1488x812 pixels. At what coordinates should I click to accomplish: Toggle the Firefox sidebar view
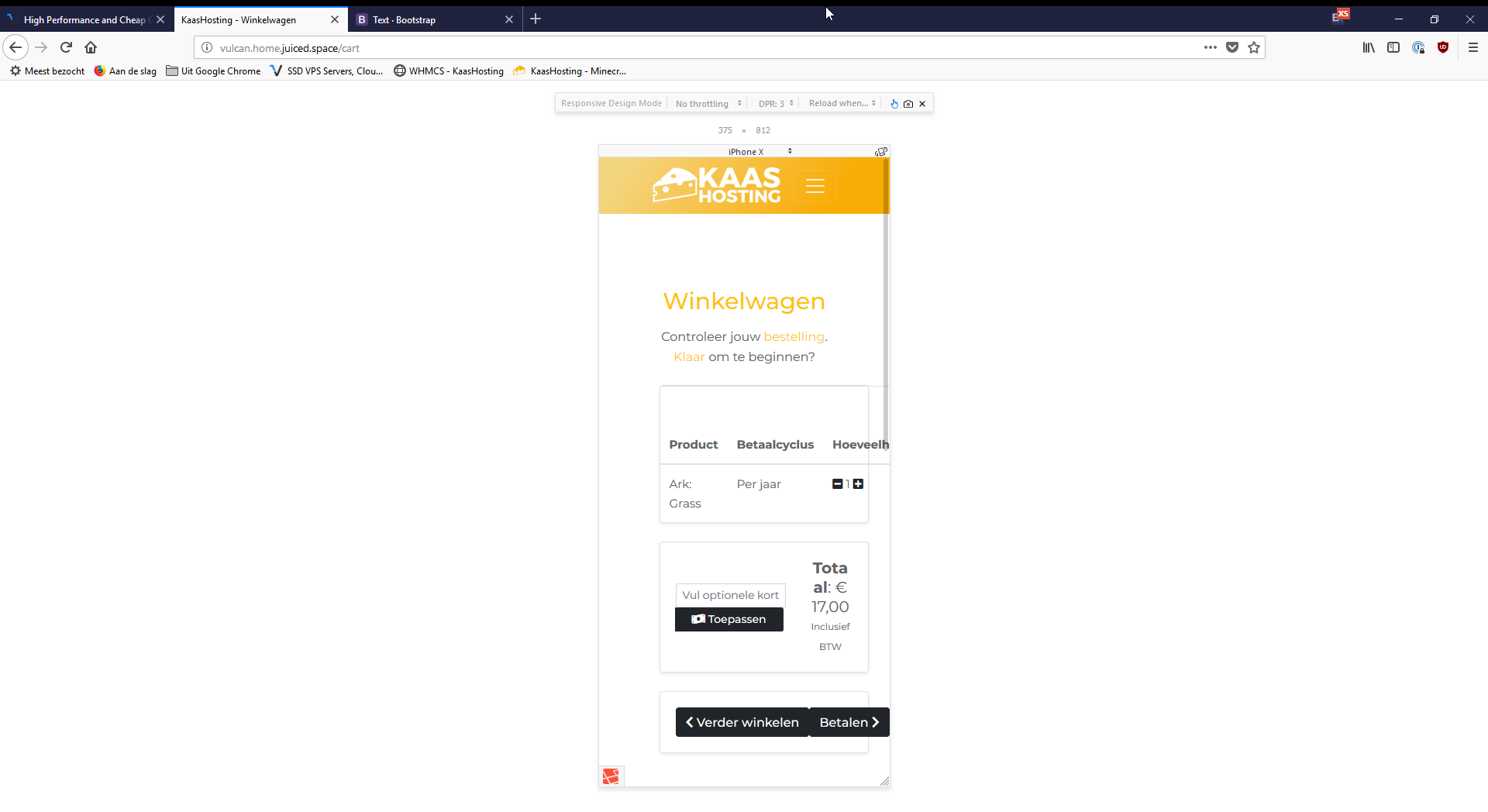[1393, 47]
